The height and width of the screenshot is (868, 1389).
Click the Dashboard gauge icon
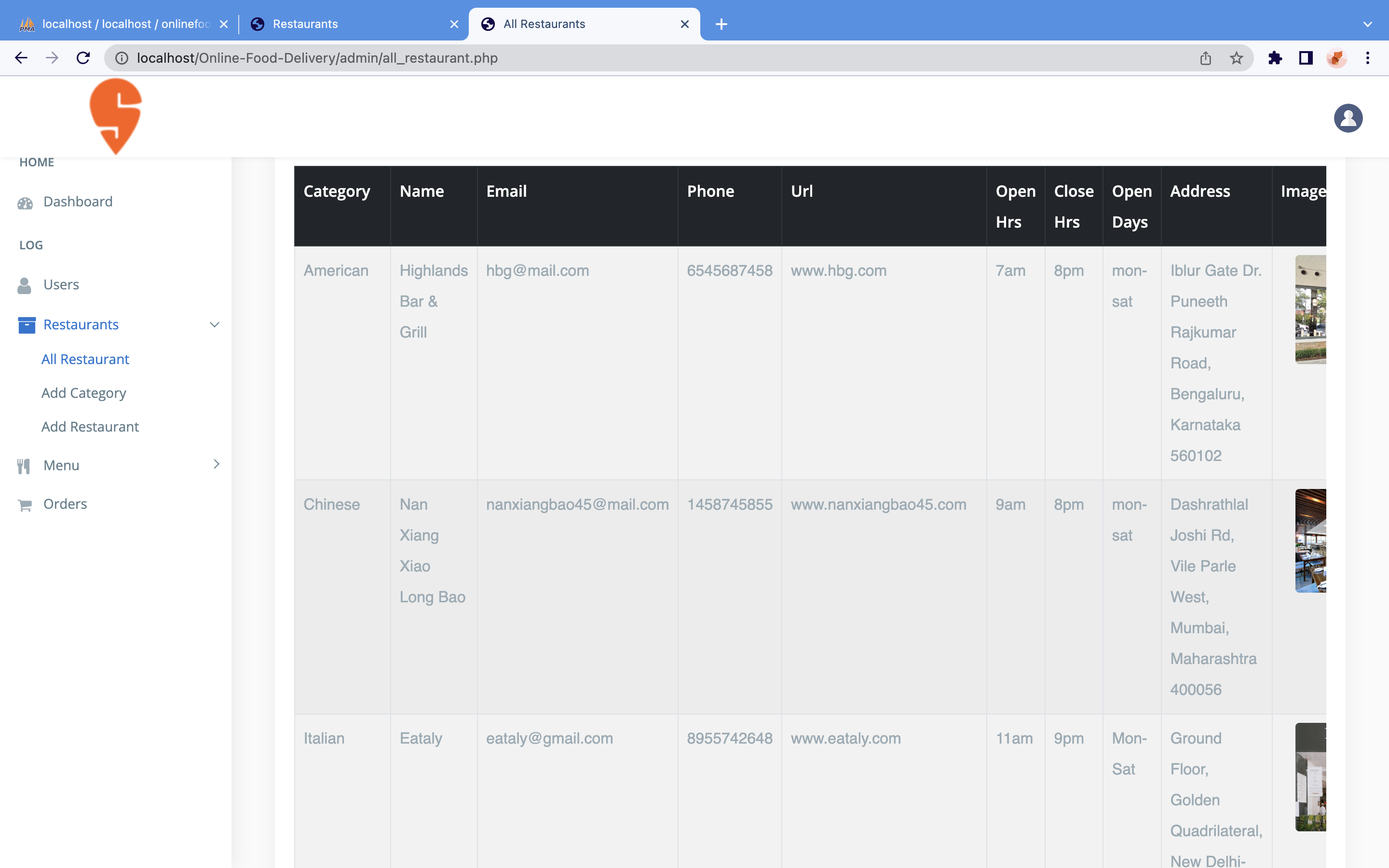tap(25, 203)
